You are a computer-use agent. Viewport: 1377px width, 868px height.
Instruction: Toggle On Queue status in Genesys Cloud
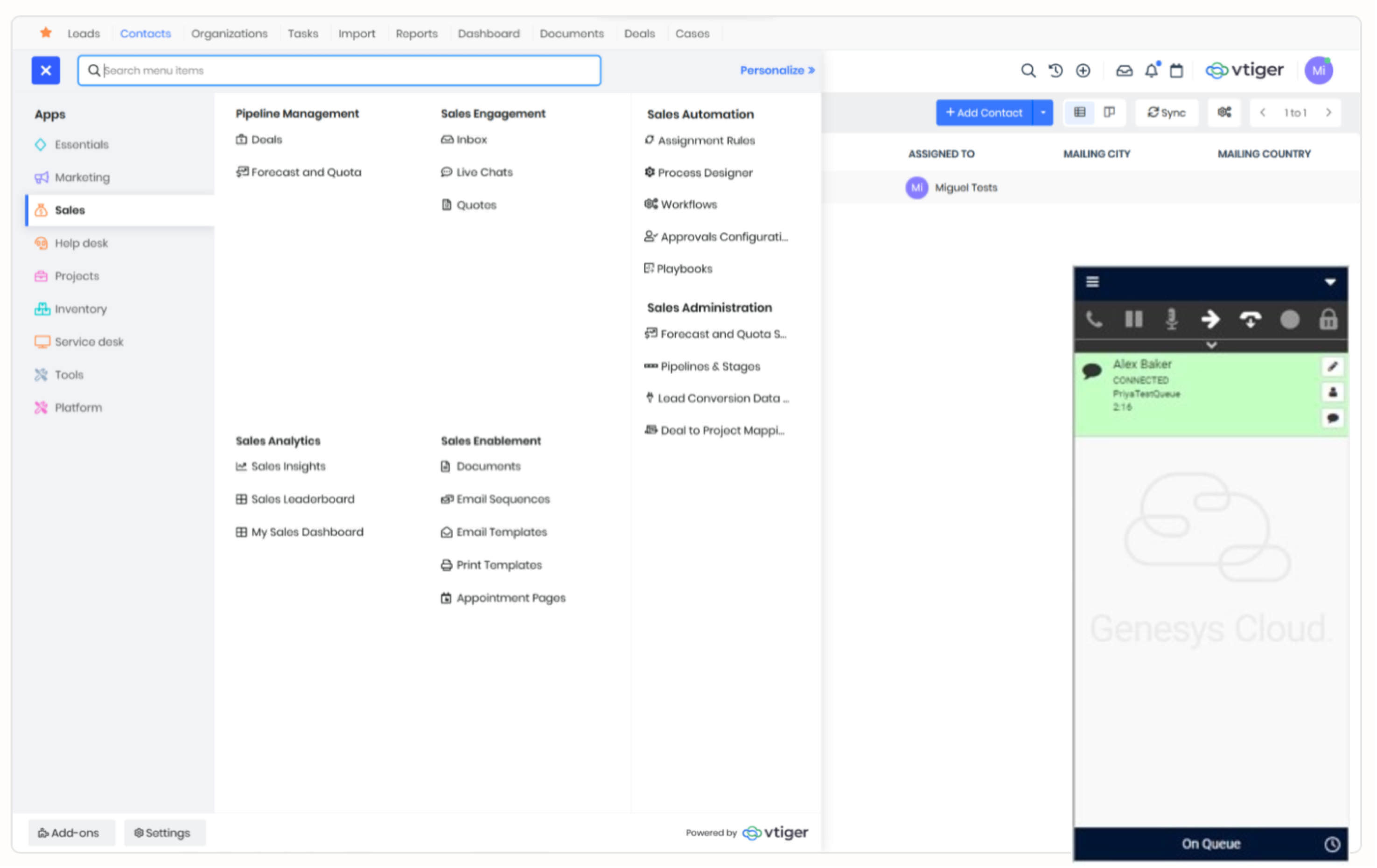[x=1210, y=843]
